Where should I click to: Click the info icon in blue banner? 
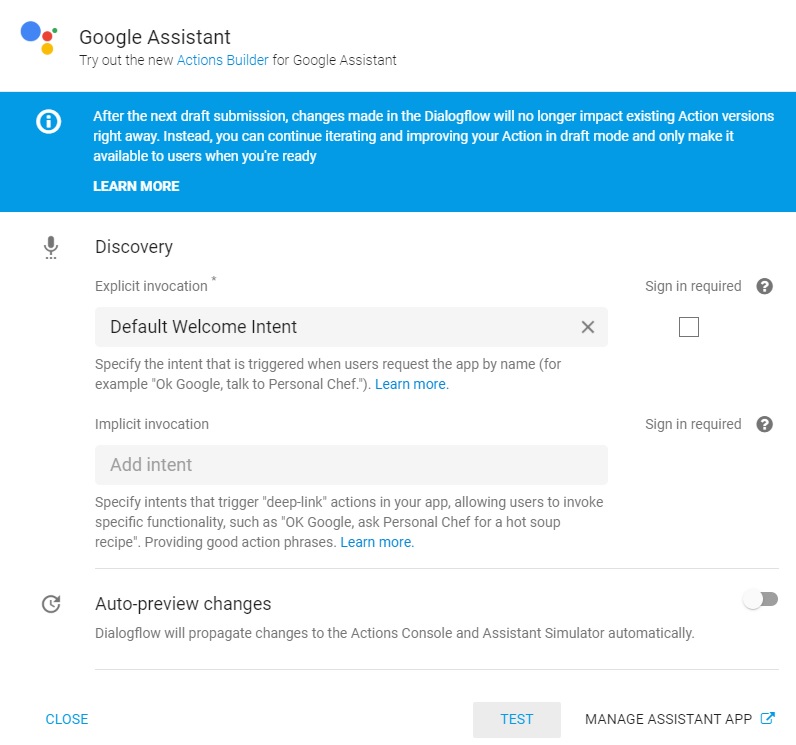coord(49,122)
